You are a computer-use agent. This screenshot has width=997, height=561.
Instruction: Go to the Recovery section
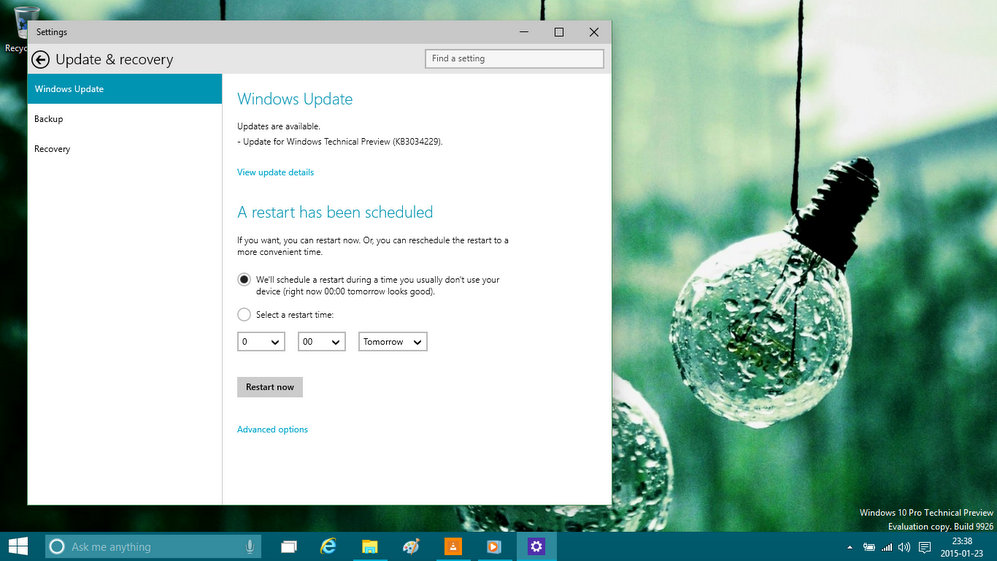(x=52, y=149)
